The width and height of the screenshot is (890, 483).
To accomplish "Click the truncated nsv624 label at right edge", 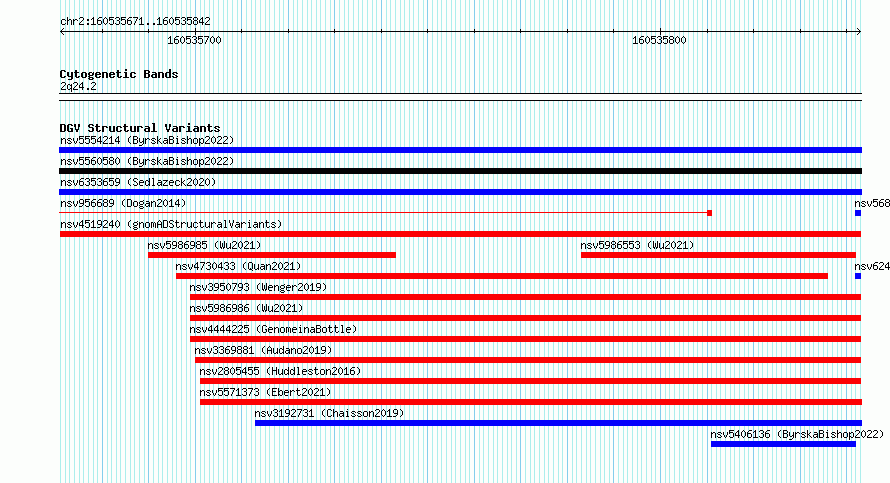I will click(x=872, y=266).
